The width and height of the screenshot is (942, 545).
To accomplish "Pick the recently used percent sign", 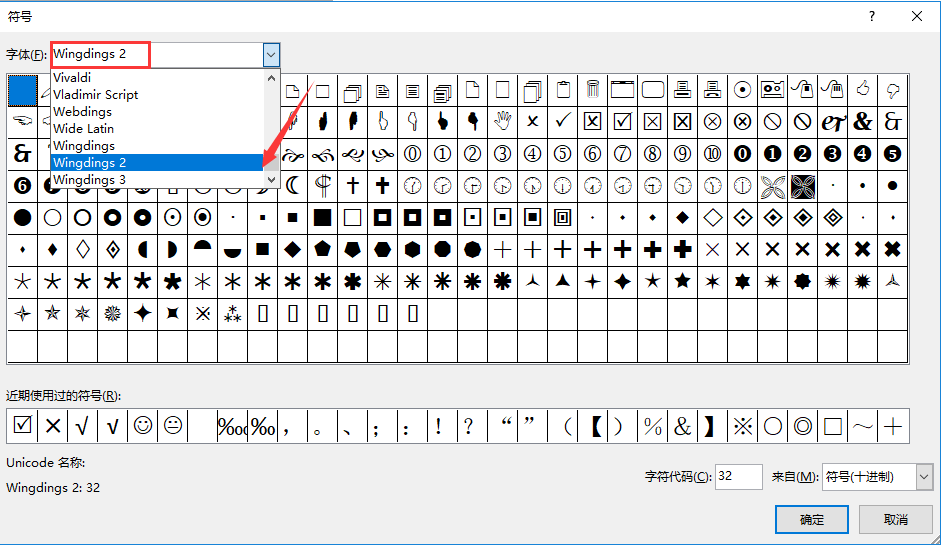I will pyautogui.click(x=652, y=425).
